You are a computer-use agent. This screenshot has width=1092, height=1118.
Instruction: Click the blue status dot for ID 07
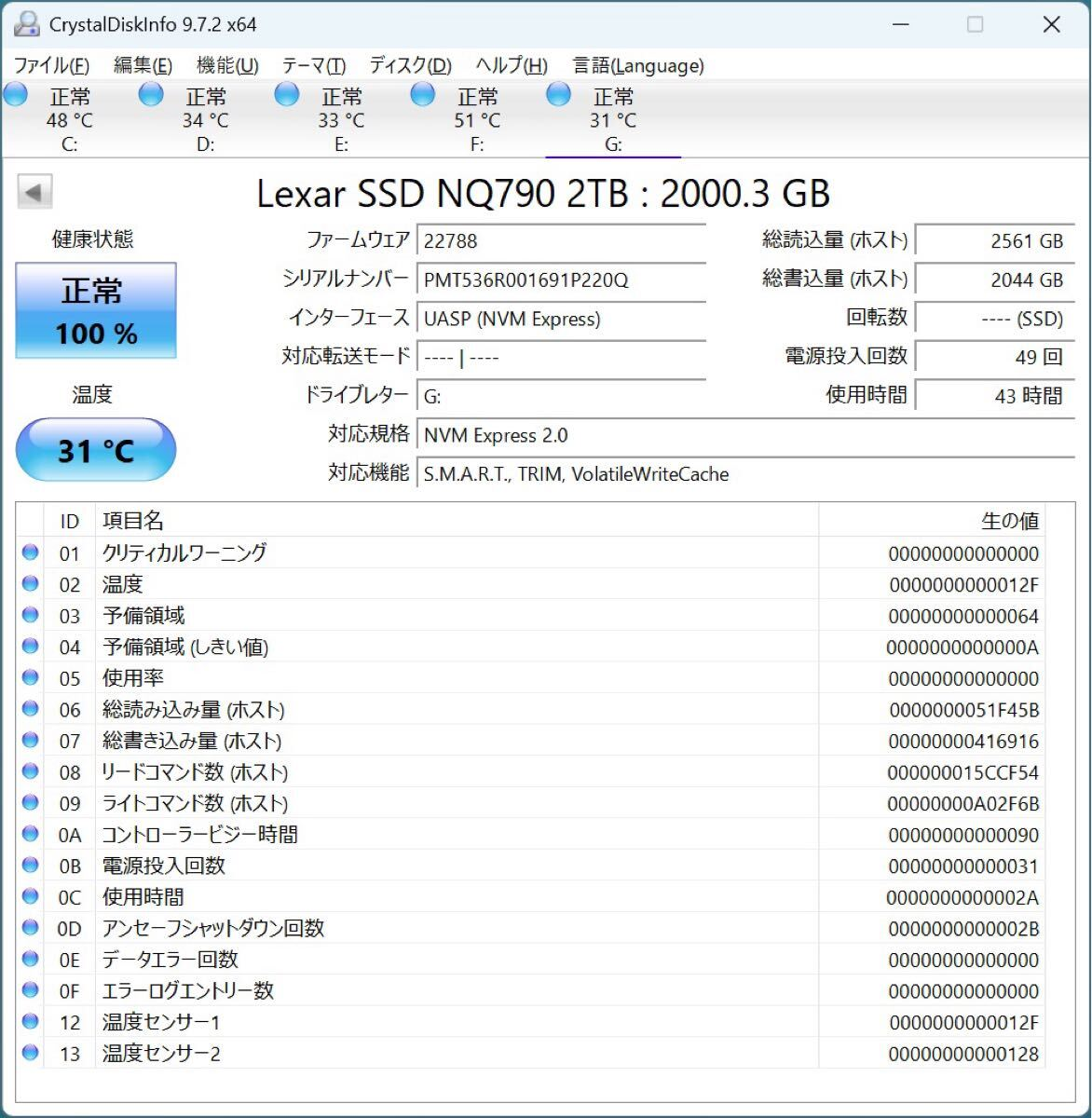pyautogui.click(x=31, y=740)
